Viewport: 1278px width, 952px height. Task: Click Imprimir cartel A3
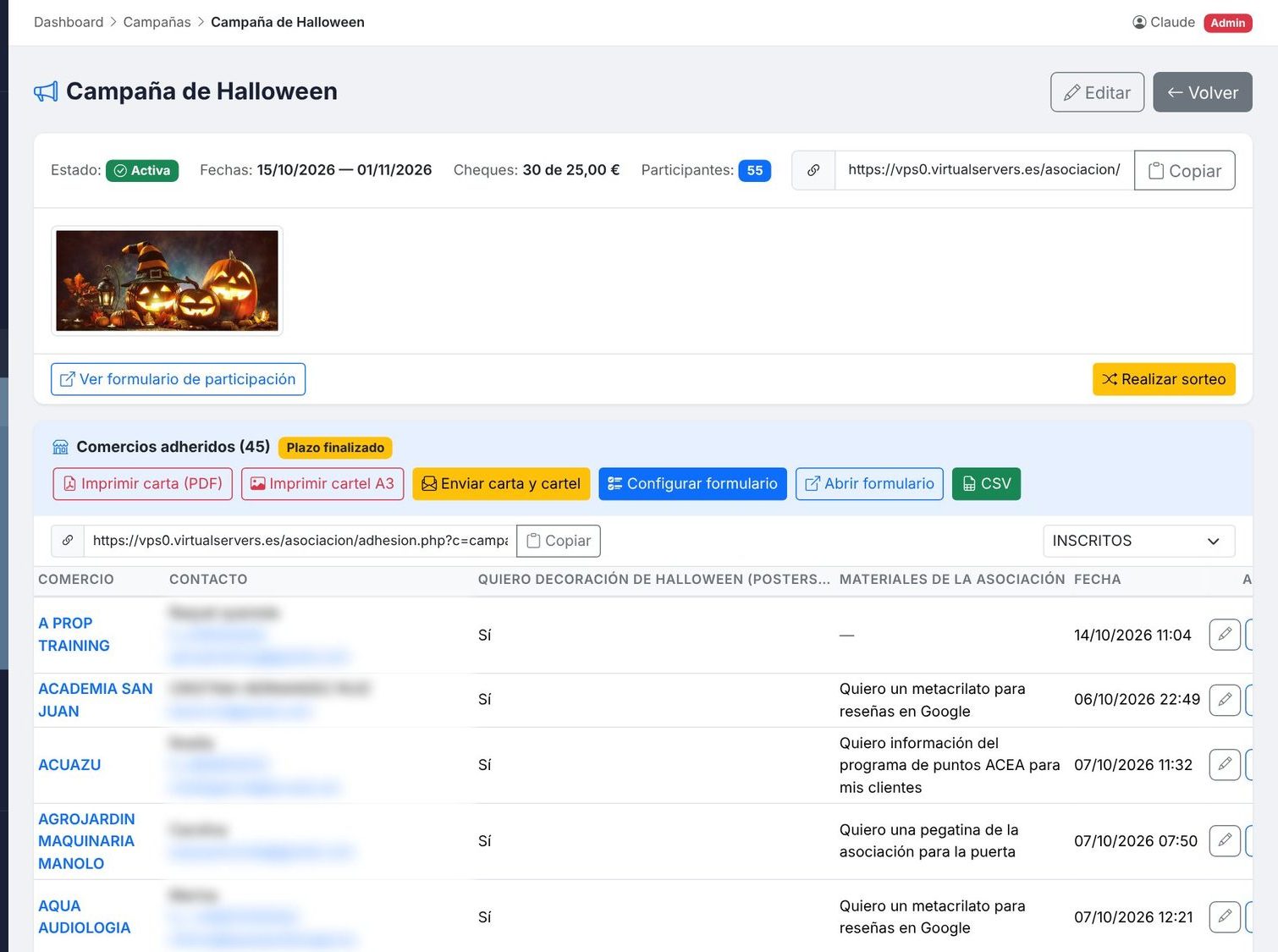click(322, 484)
